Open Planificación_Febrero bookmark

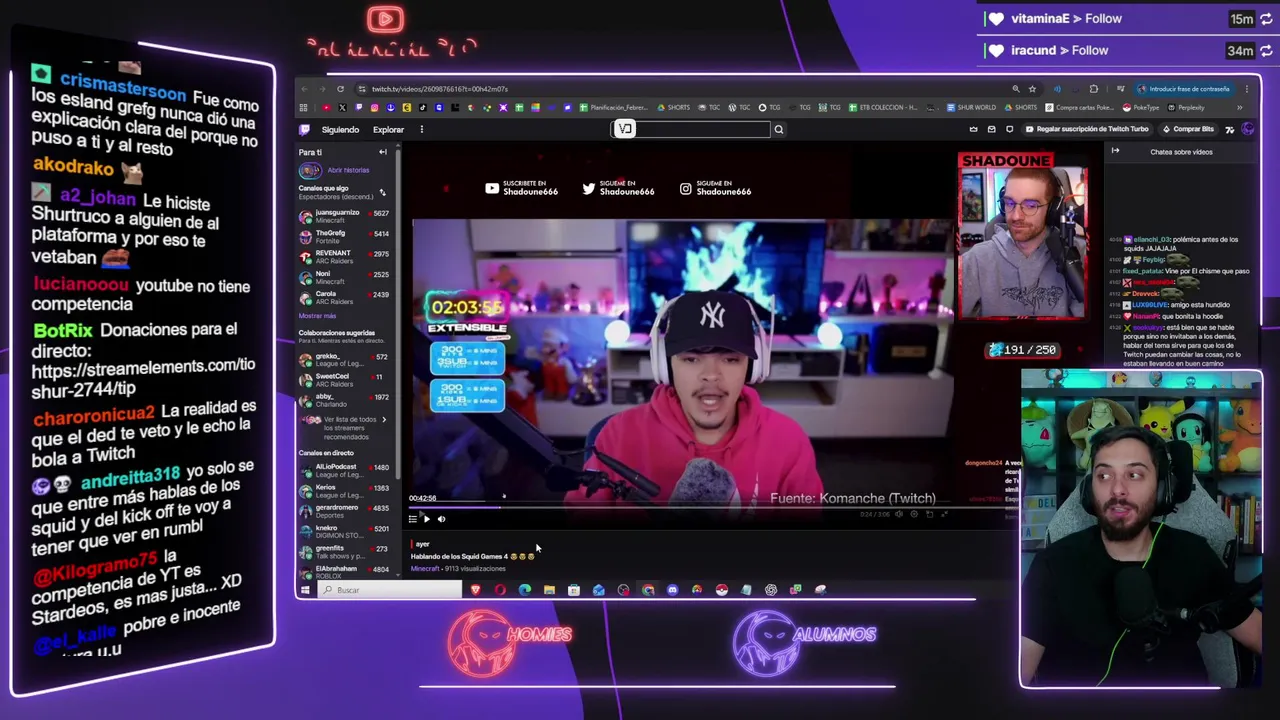coord(613,108)
